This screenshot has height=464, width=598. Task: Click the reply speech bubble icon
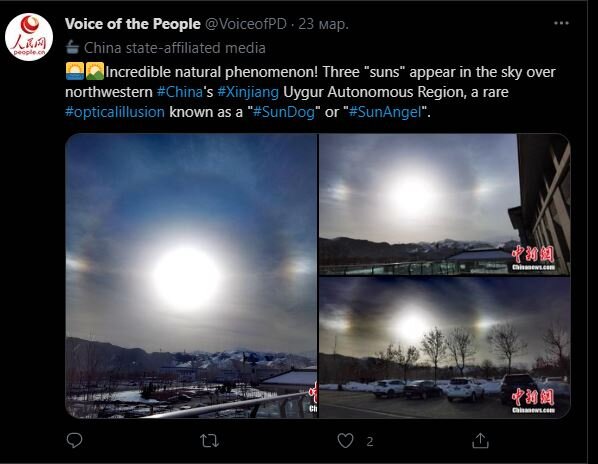[x=74, y=440]
